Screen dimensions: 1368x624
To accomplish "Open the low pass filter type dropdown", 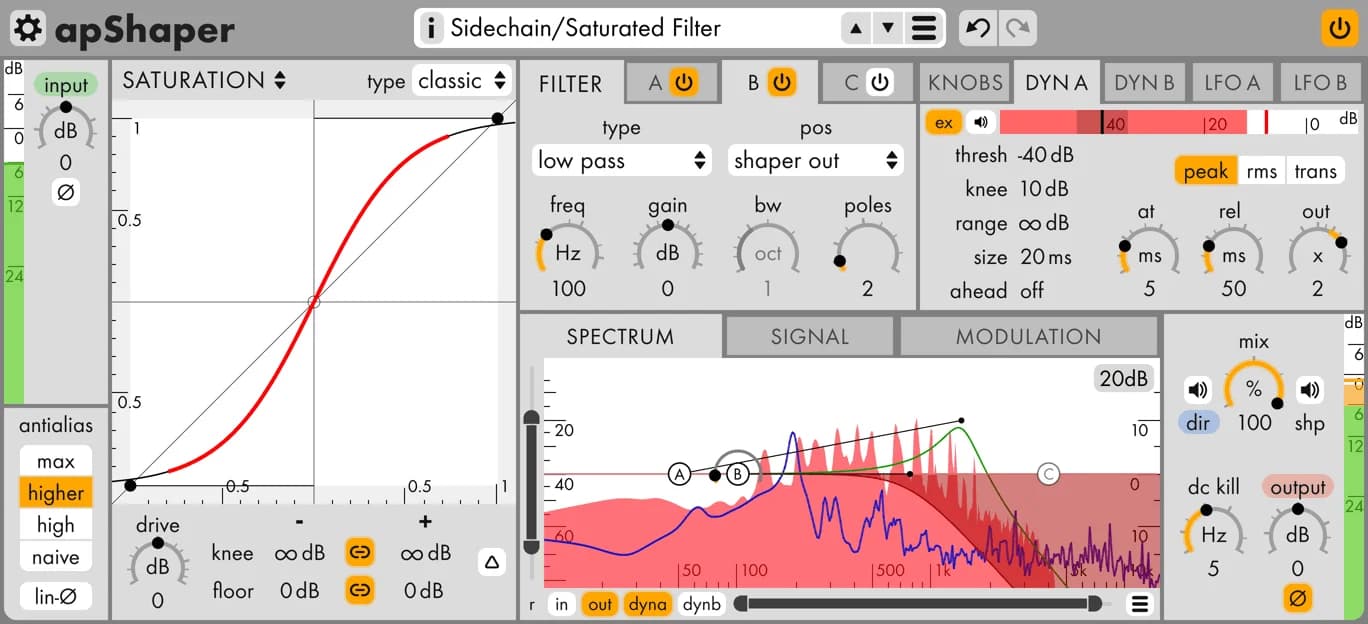I will point(621,160).
